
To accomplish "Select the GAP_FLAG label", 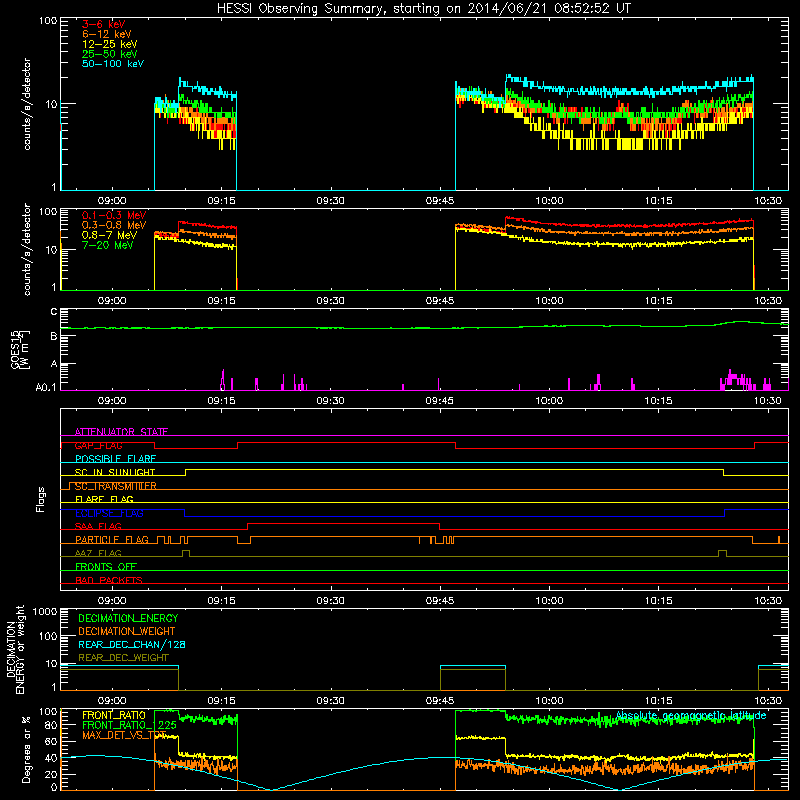I will (98, 445).
